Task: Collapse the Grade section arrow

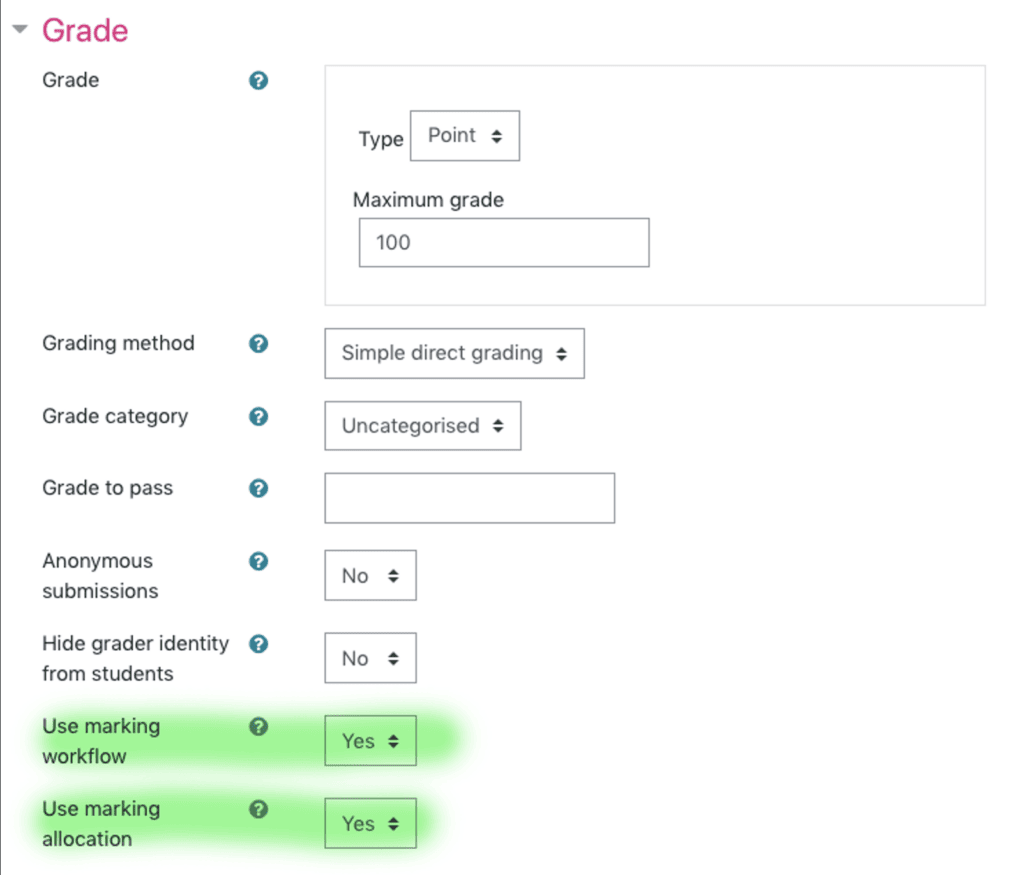Action: coord(19,31)
